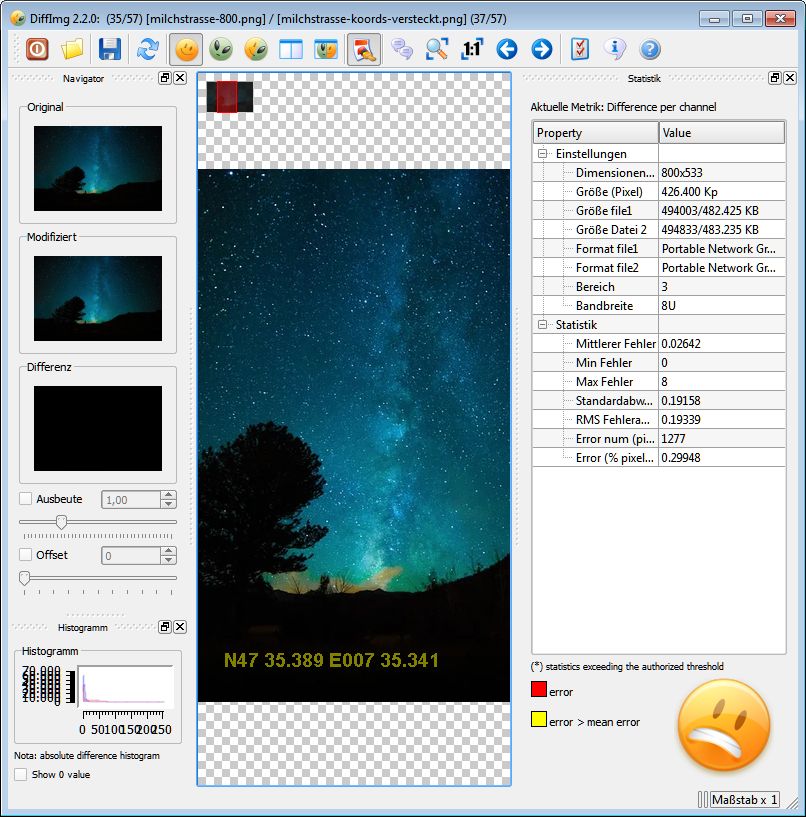Select the Größe (Pixel) row
This screenshot has height=817, width=806.
[x=659, y=192]
